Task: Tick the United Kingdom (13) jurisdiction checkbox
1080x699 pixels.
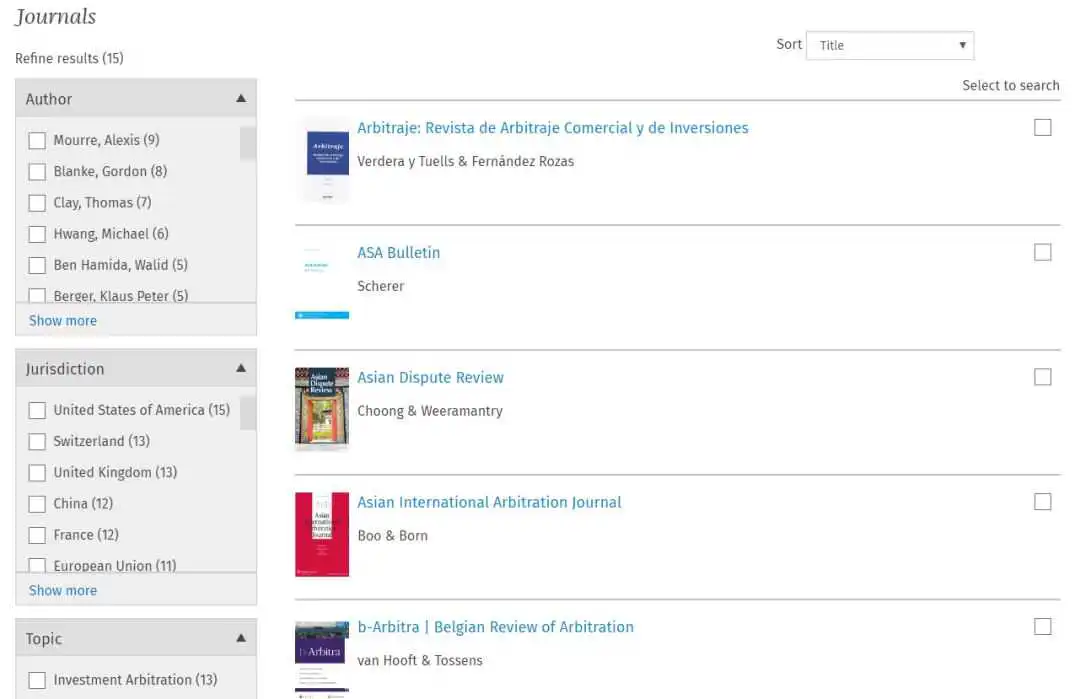Action: pos(37,472)
